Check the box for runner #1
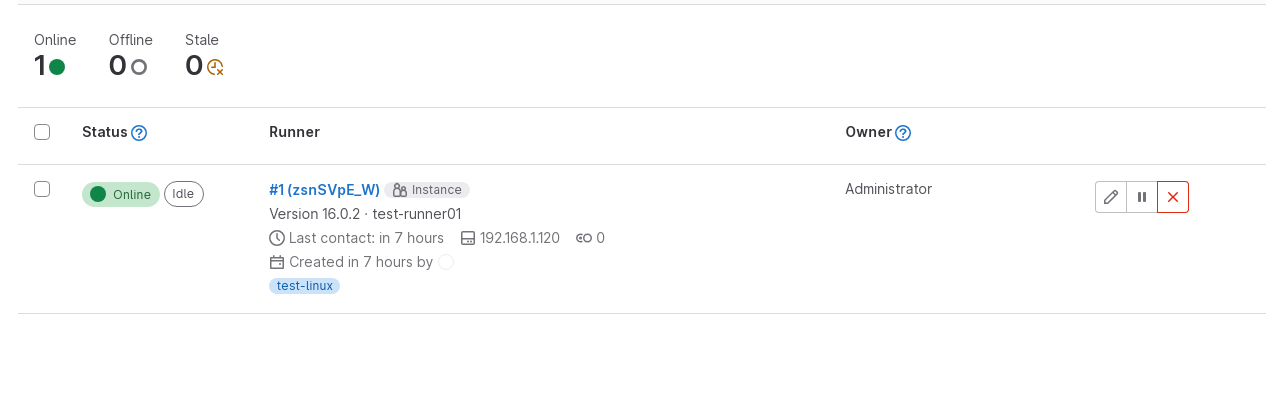 coord(42,189)
